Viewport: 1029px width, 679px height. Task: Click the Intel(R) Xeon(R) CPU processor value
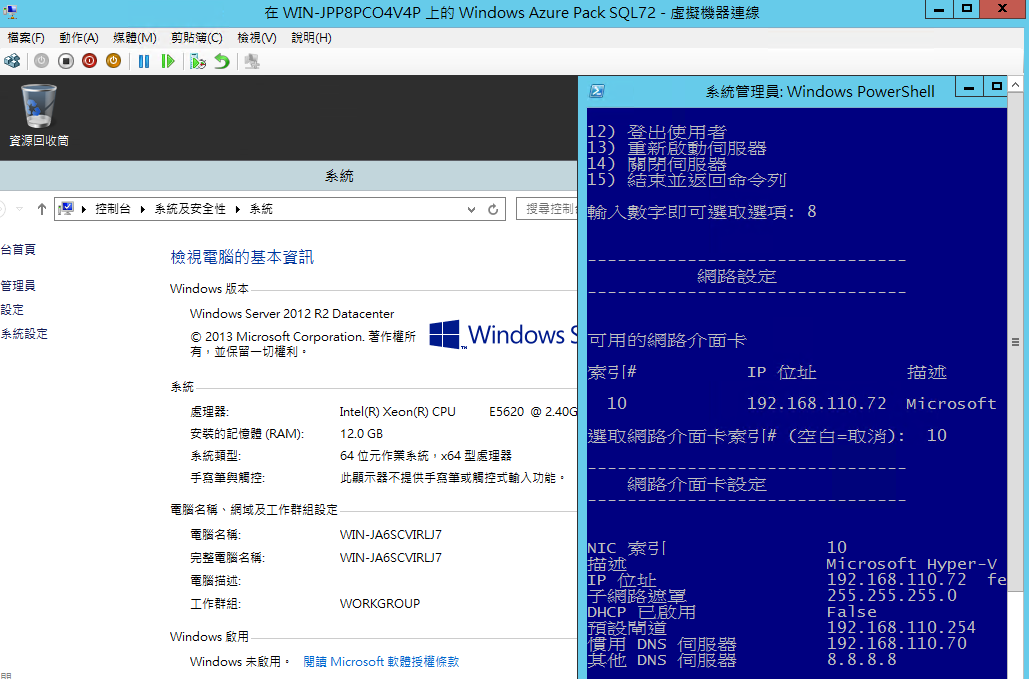(458, 411)
